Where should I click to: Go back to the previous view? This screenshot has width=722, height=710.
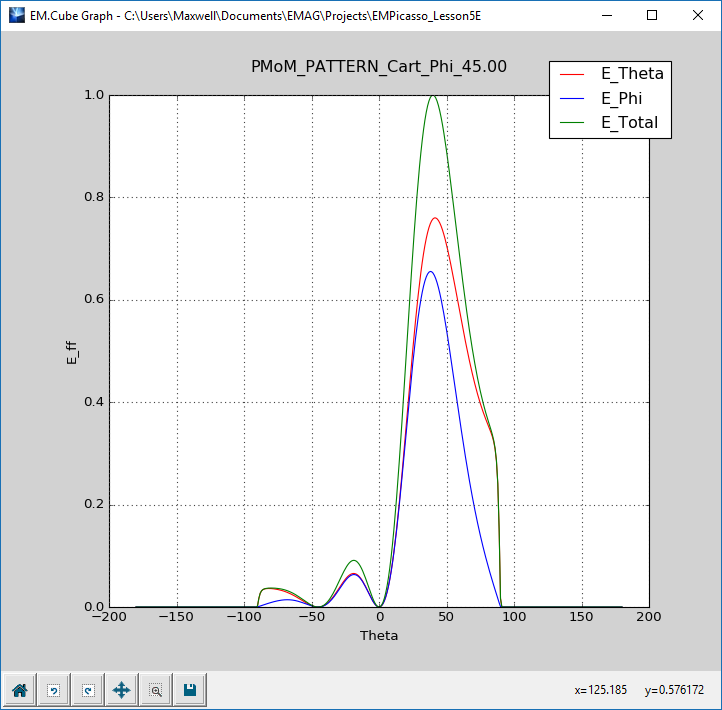(x=53, y=689)
